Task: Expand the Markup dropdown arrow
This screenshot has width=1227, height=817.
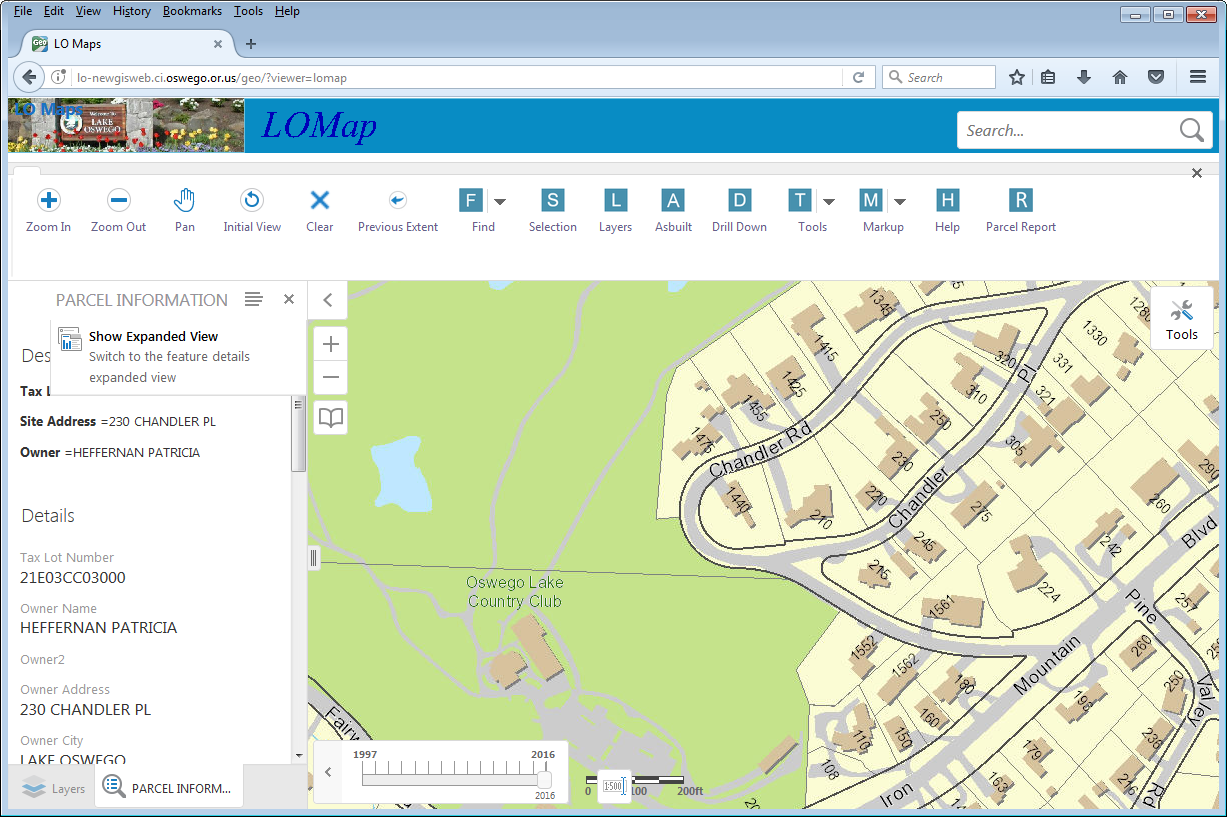Action: pos(899,201)
